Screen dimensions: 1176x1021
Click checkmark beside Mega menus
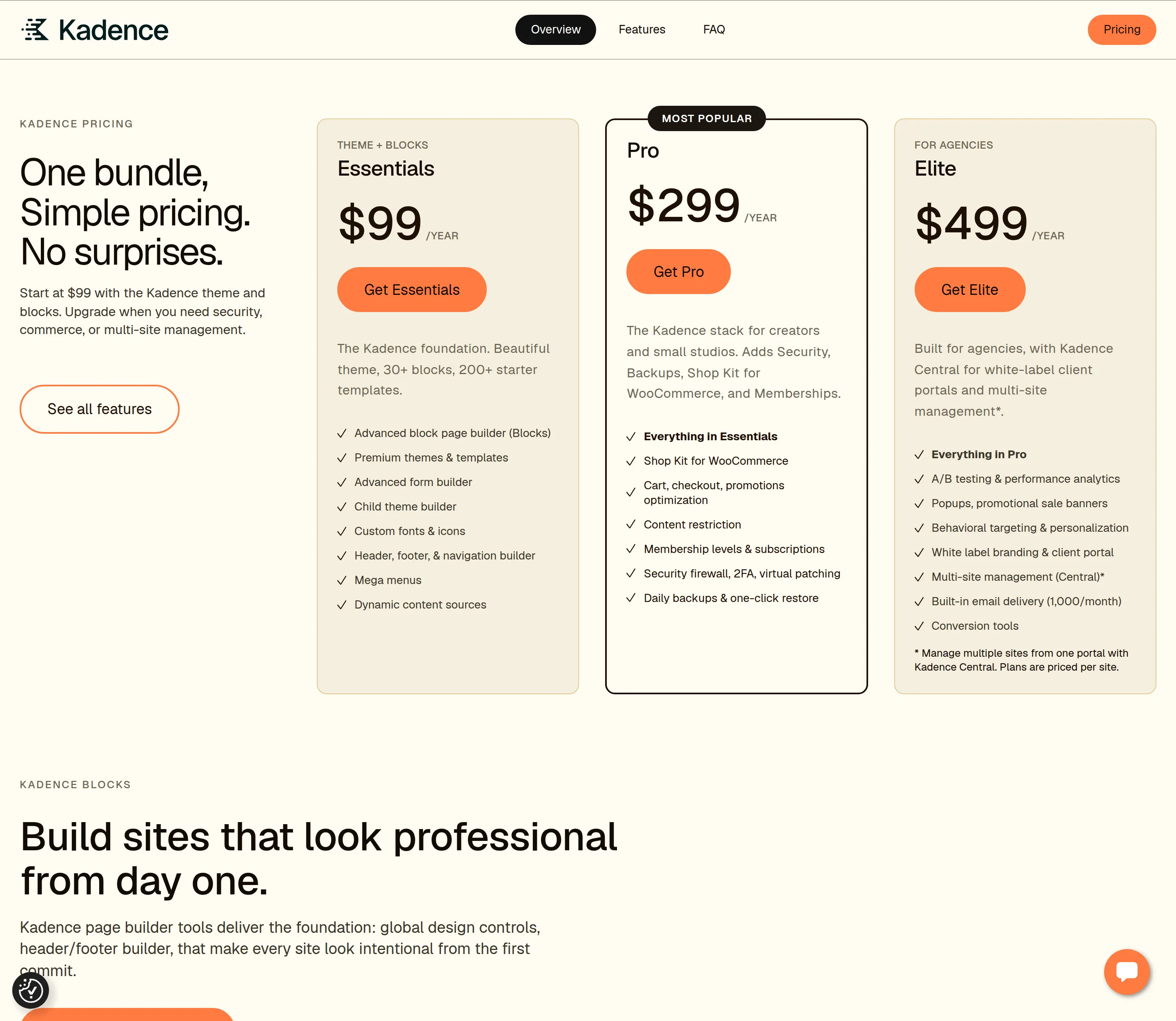342,581
